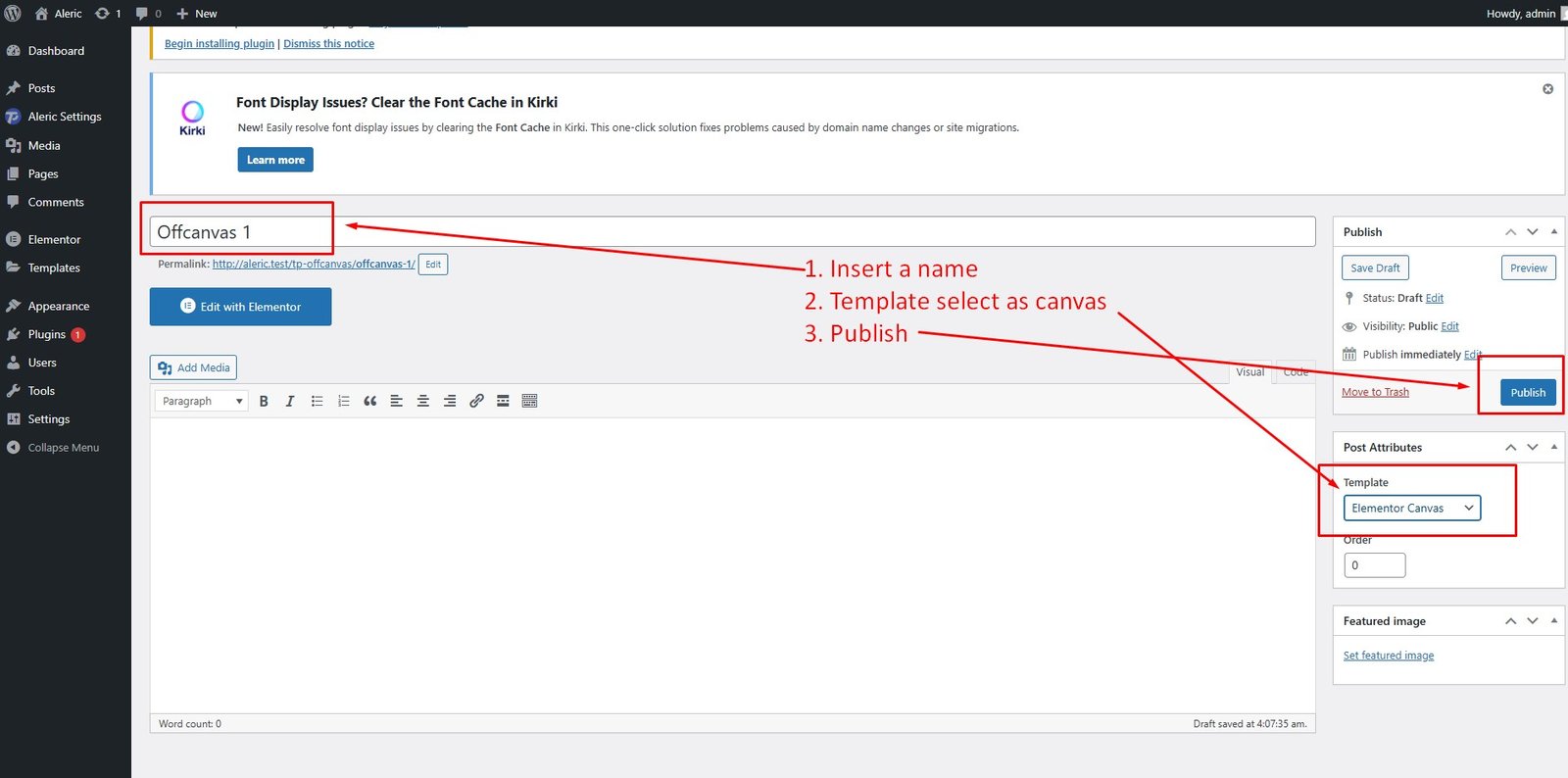Add a blockquote
The height and width of the screenshot is (778, 1568).
[x=369, y=401]
